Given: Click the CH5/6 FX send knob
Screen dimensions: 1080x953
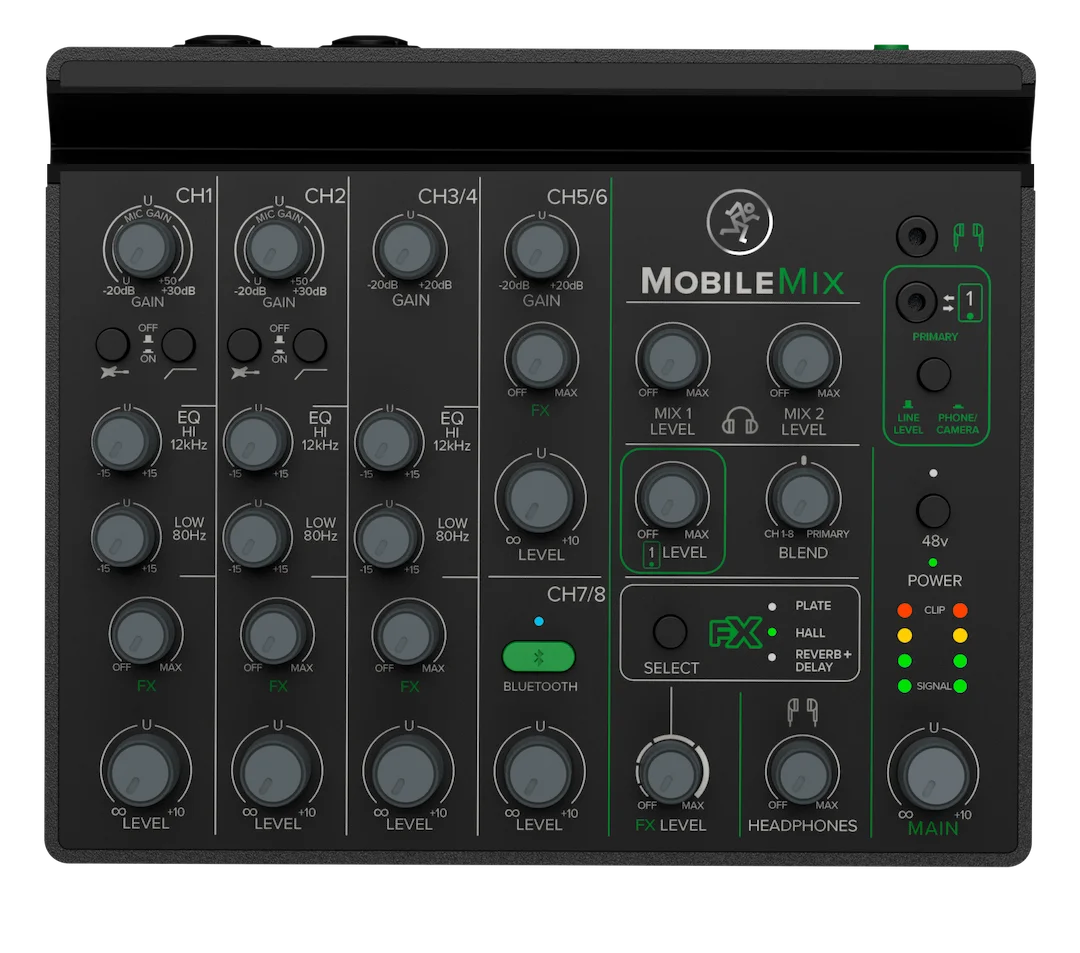Looking at the screenshot, I should tap(540, 357).
